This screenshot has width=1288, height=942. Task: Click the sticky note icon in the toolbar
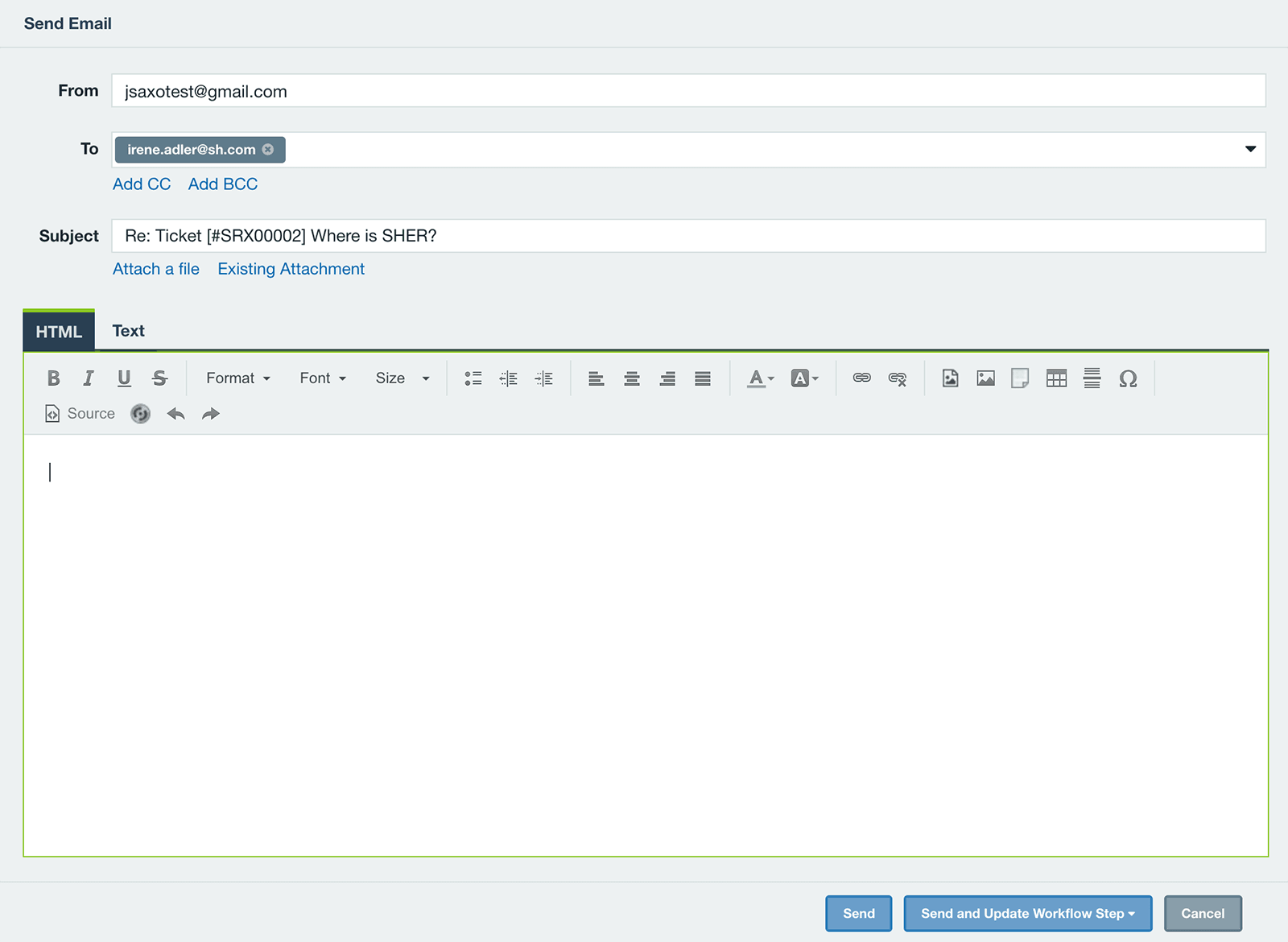1020,378
